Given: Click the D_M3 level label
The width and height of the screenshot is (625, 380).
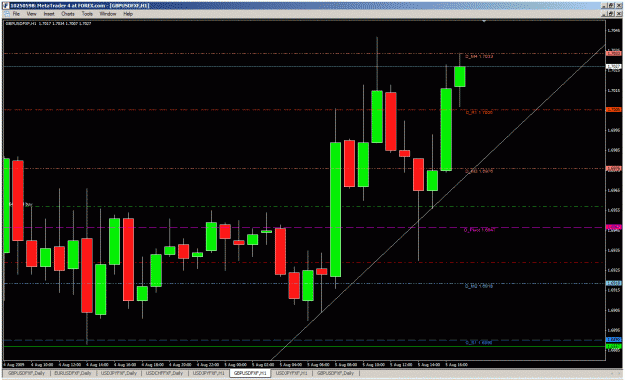Looking at the screenshot, I should pos(479,171).
